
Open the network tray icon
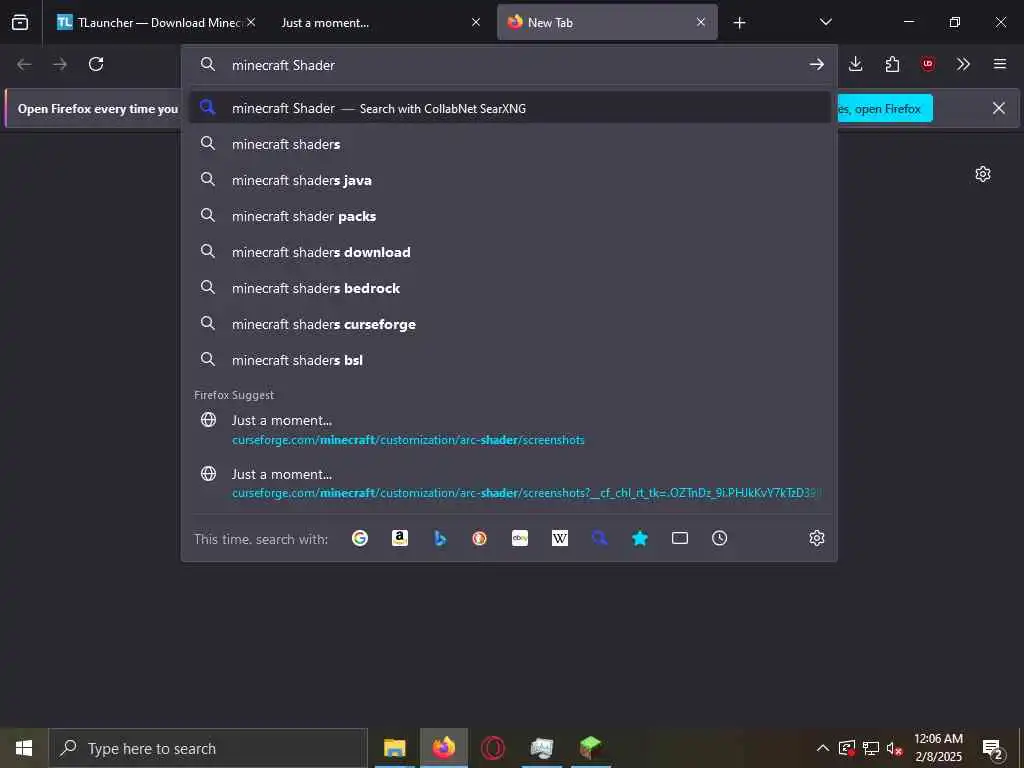pos(871,748)
